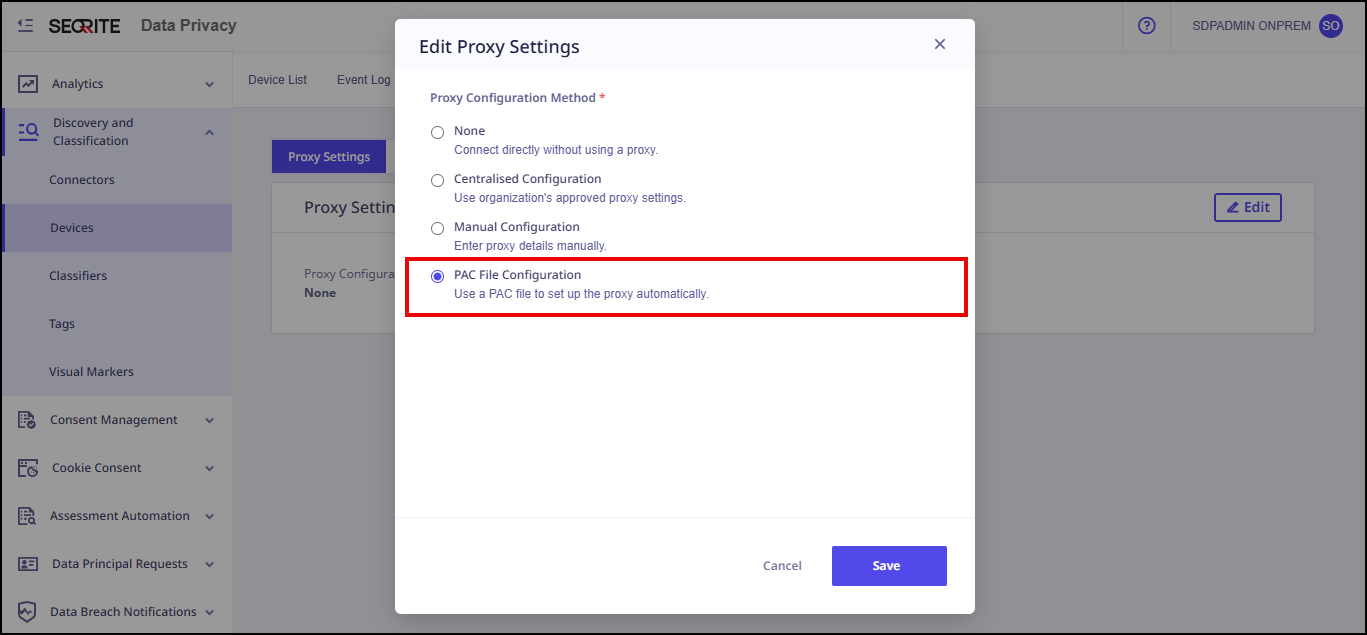Viewport: 1367px width, 635px height.
Task: Expand the Analytics menu chevron
Action: [209, 85]
